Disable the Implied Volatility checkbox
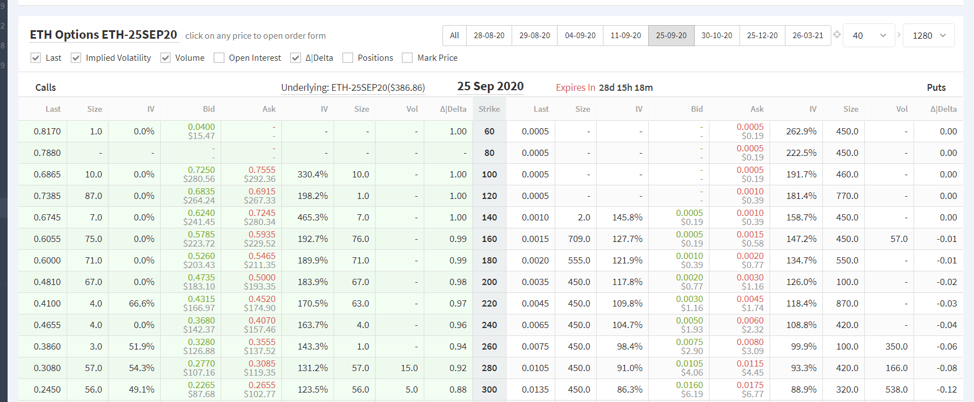Image resolution: width=974 pixels, height=402 pixels. coord(77,58)
